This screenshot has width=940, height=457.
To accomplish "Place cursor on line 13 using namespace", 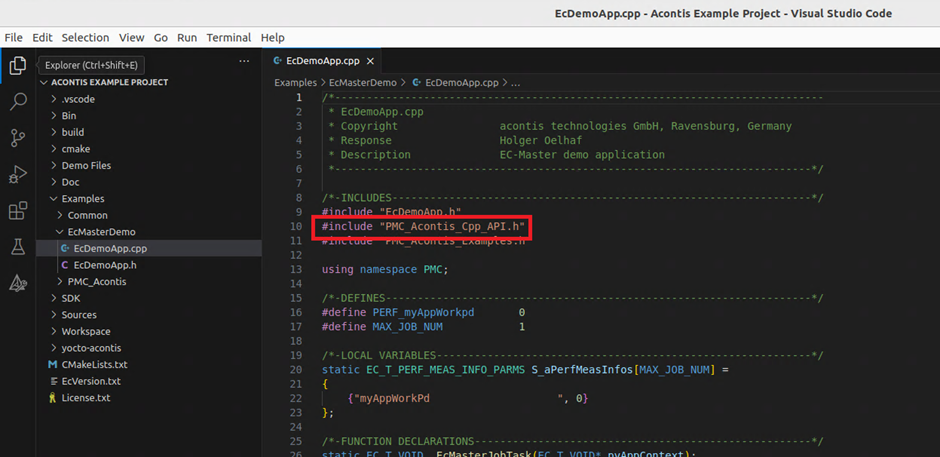I will pos(385,269).
